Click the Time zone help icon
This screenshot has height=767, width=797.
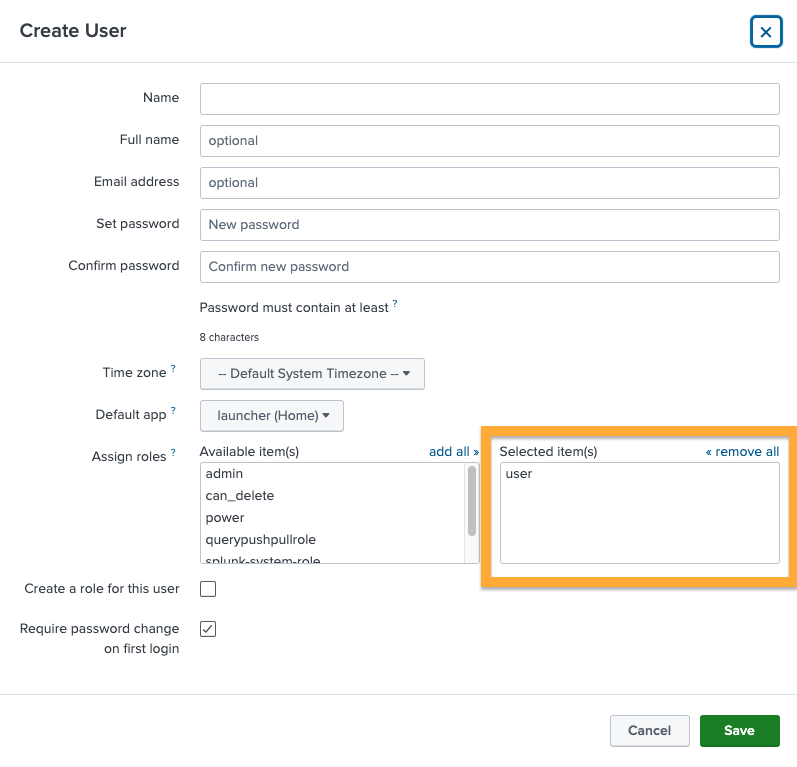click(173, 369)
